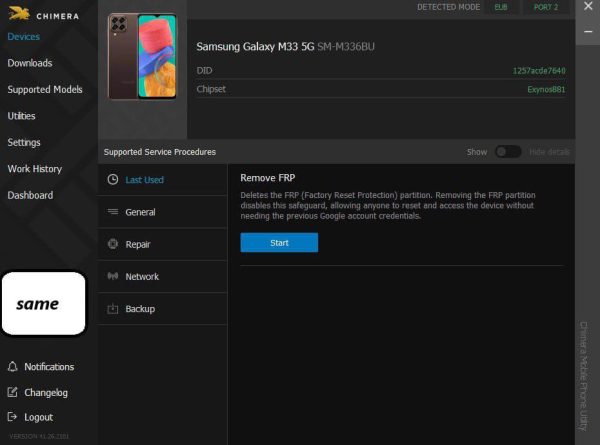
Task: Click the SM-M336BU model code
Action: pos(346,47)
